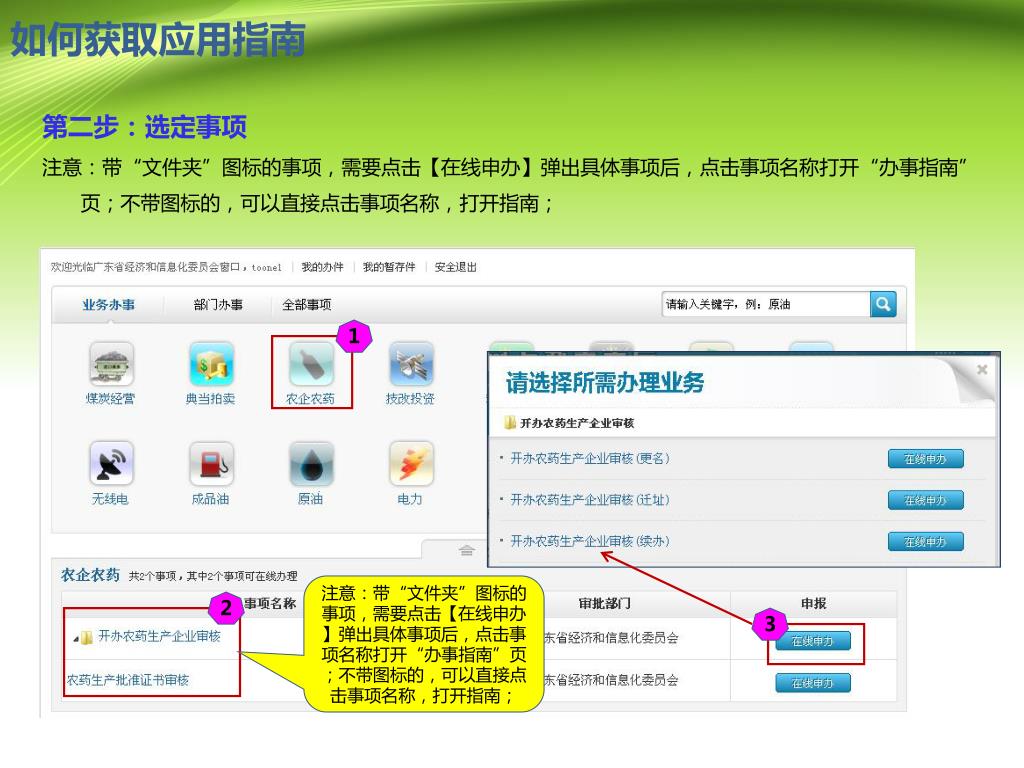Click 在线申办 in 农药生产批准证书审核 row
The image size is (1024, 768).
(813, 683)
